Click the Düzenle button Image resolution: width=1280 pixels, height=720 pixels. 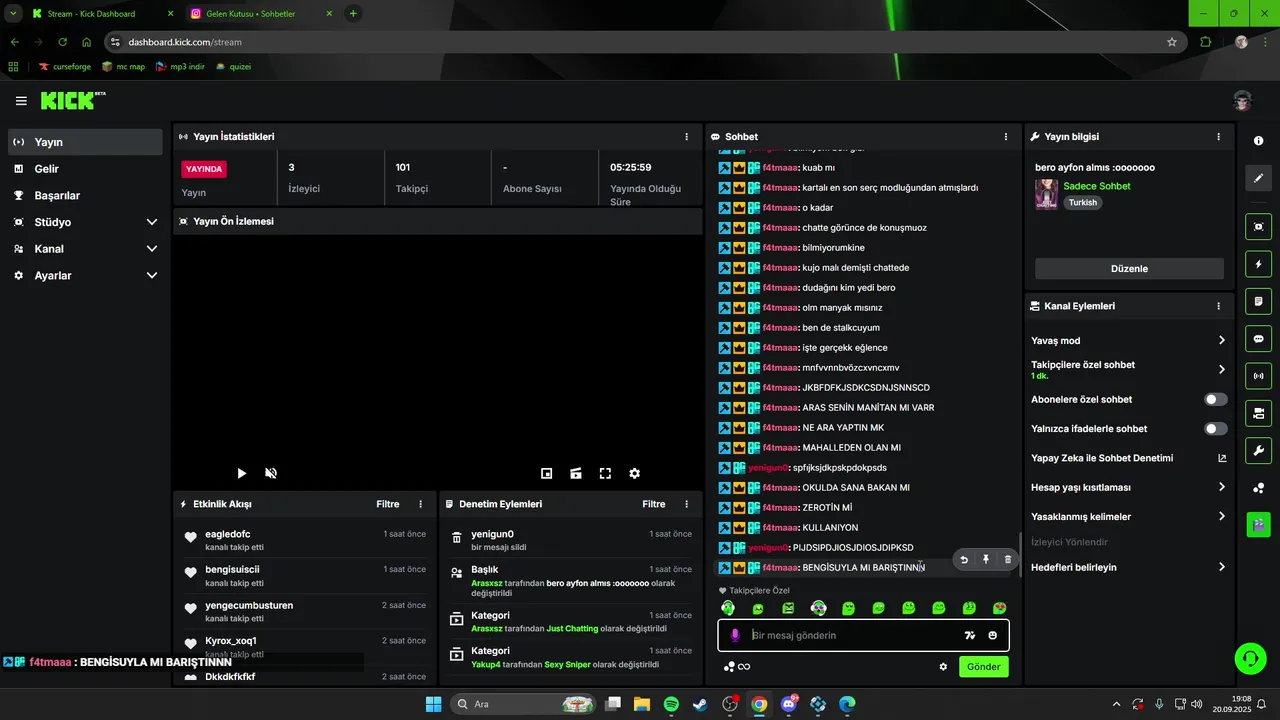[x=1129, y=269]
